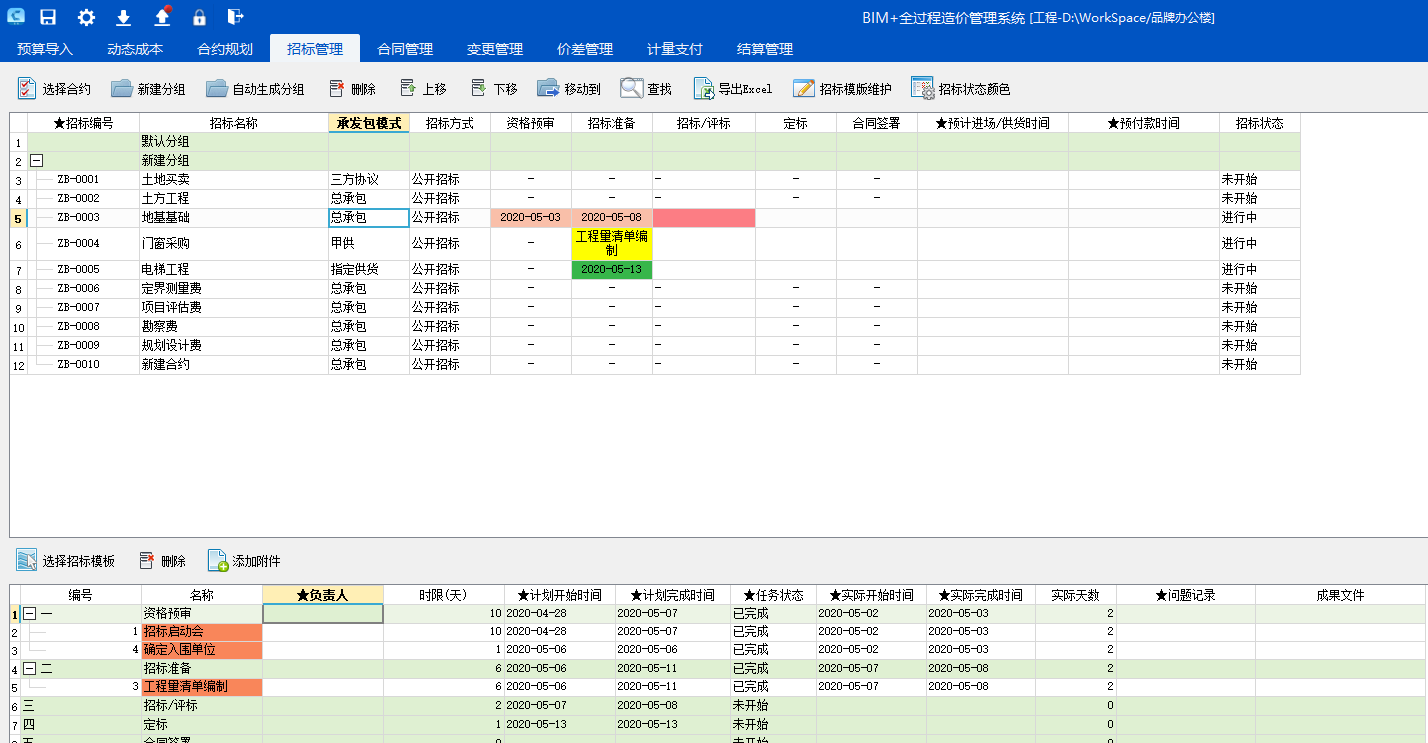The width and height of the screenshot is (1428, 743).
Task: Click the 负责人 column header
Action: tap(323, 595)
